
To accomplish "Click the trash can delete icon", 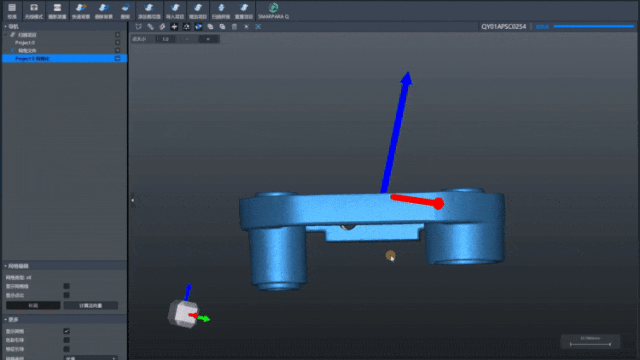I will click(x=234, y=27).
